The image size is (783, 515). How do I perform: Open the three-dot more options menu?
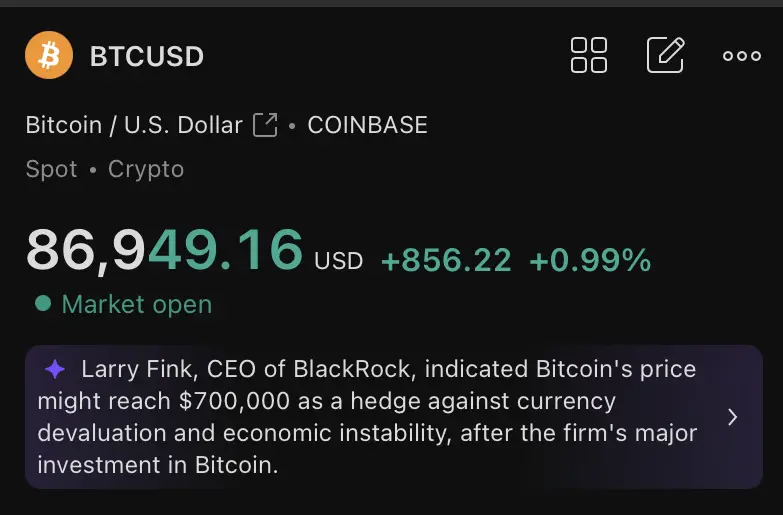click(742, 55)
